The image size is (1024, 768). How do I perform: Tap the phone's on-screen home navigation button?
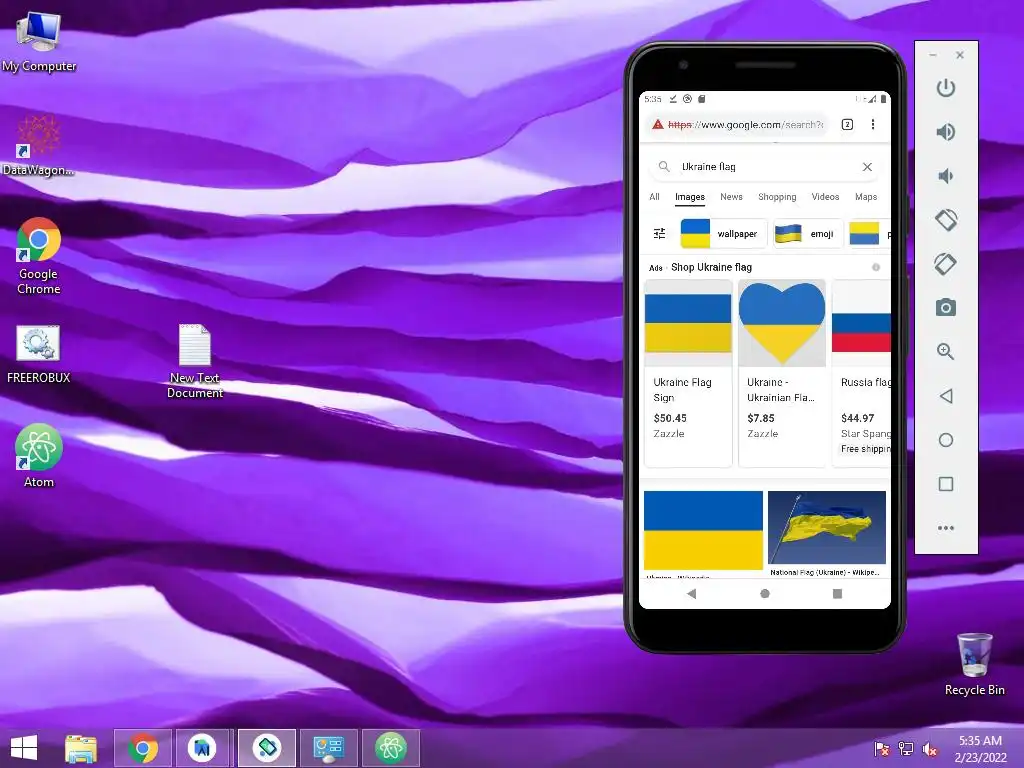(x=765, y=594)
